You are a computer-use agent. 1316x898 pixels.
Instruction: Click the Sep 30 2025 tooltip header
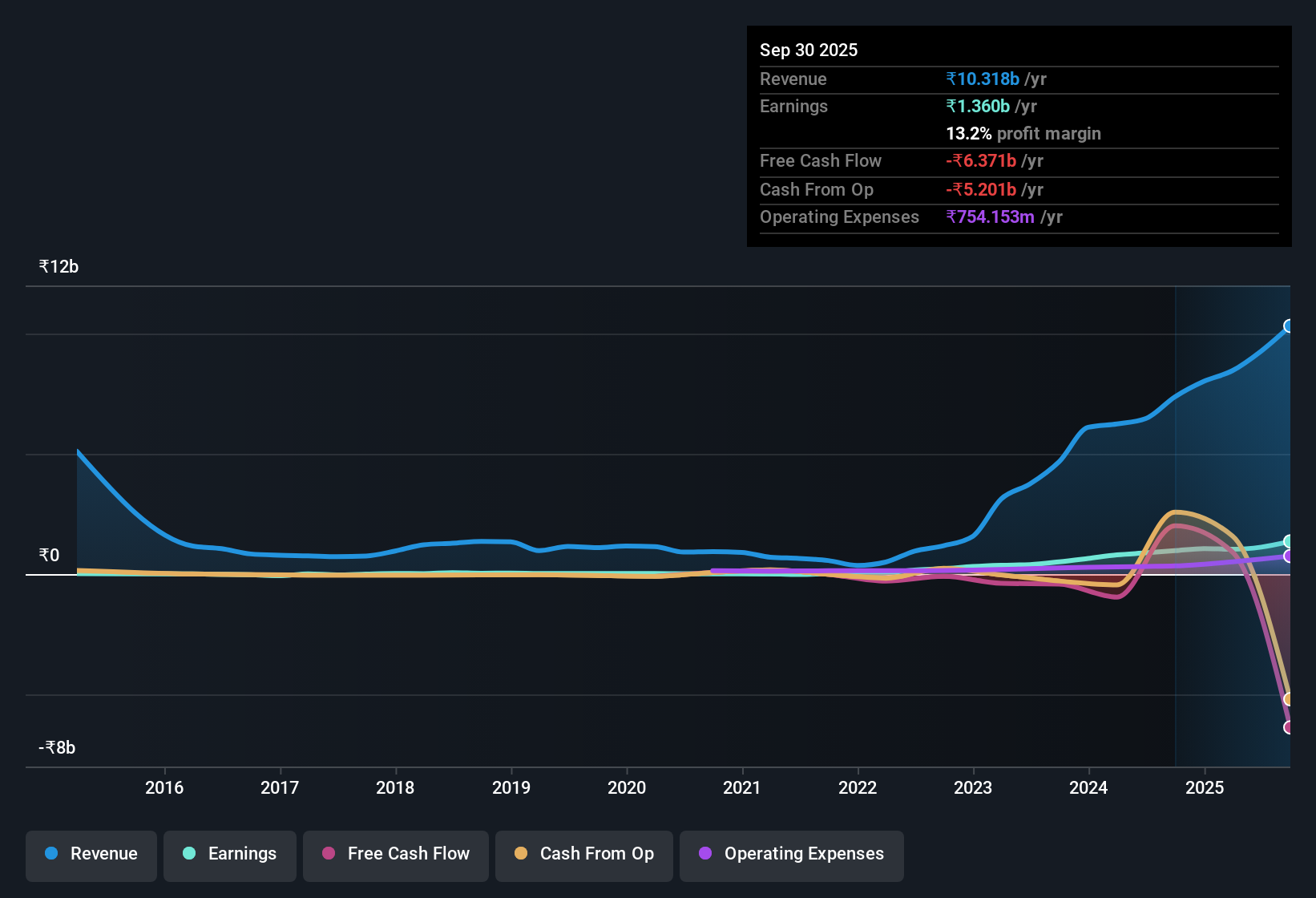[809, 50]
